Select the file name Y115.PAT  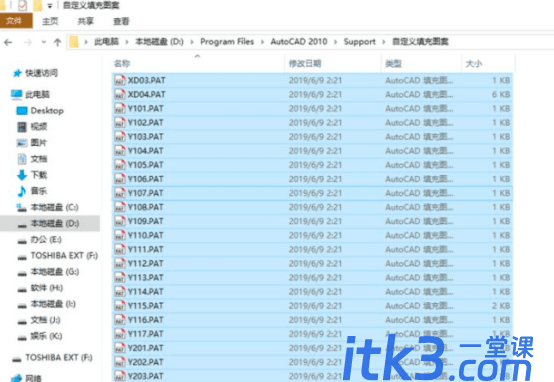pyautogui.click(x=146, y=306)
